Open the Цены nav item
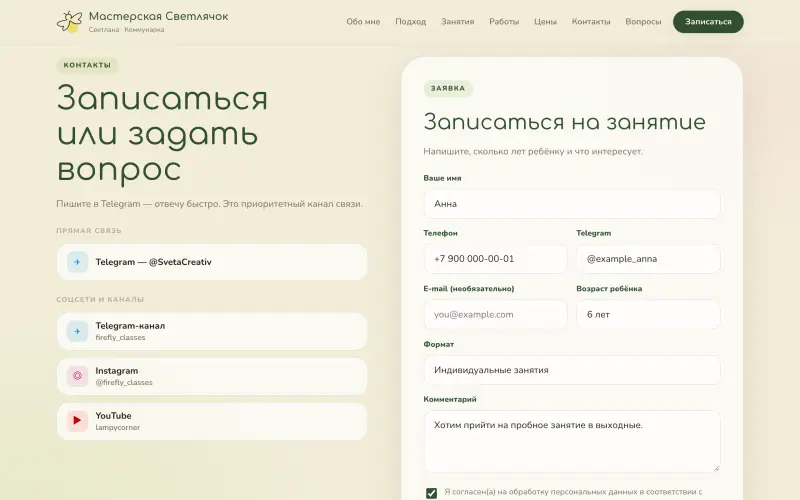 545,21
